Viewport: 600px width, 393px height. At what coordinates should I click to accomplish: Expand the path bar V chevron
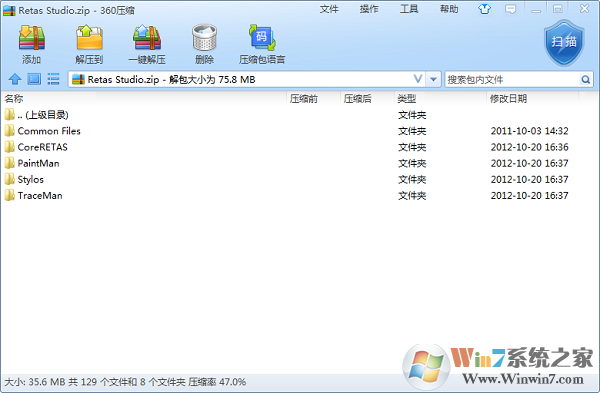click(418, 79)
